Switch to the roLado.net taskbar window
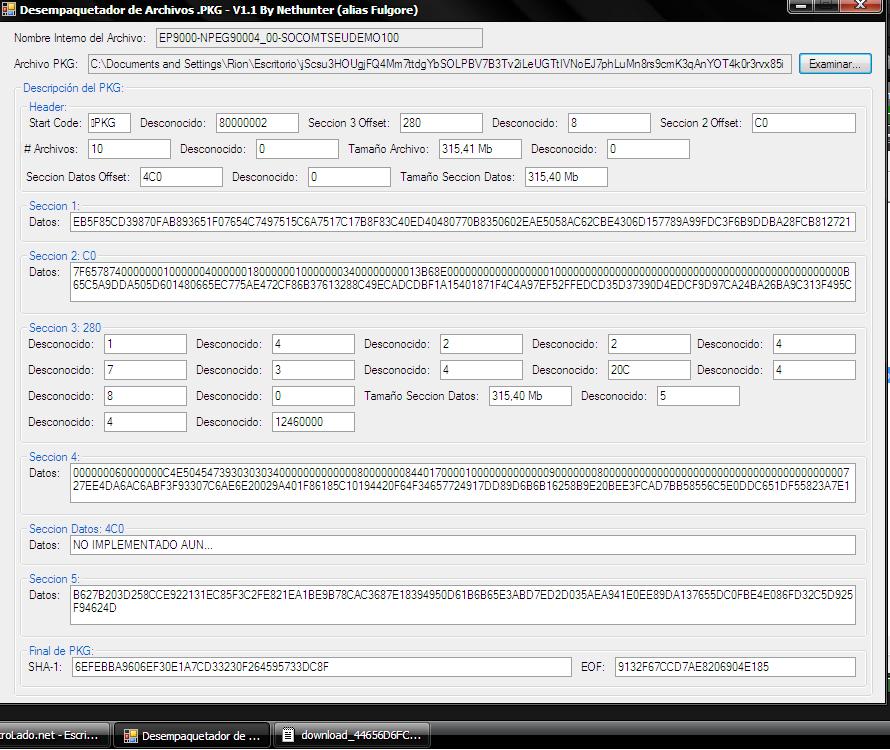 [x=54, y=735]
